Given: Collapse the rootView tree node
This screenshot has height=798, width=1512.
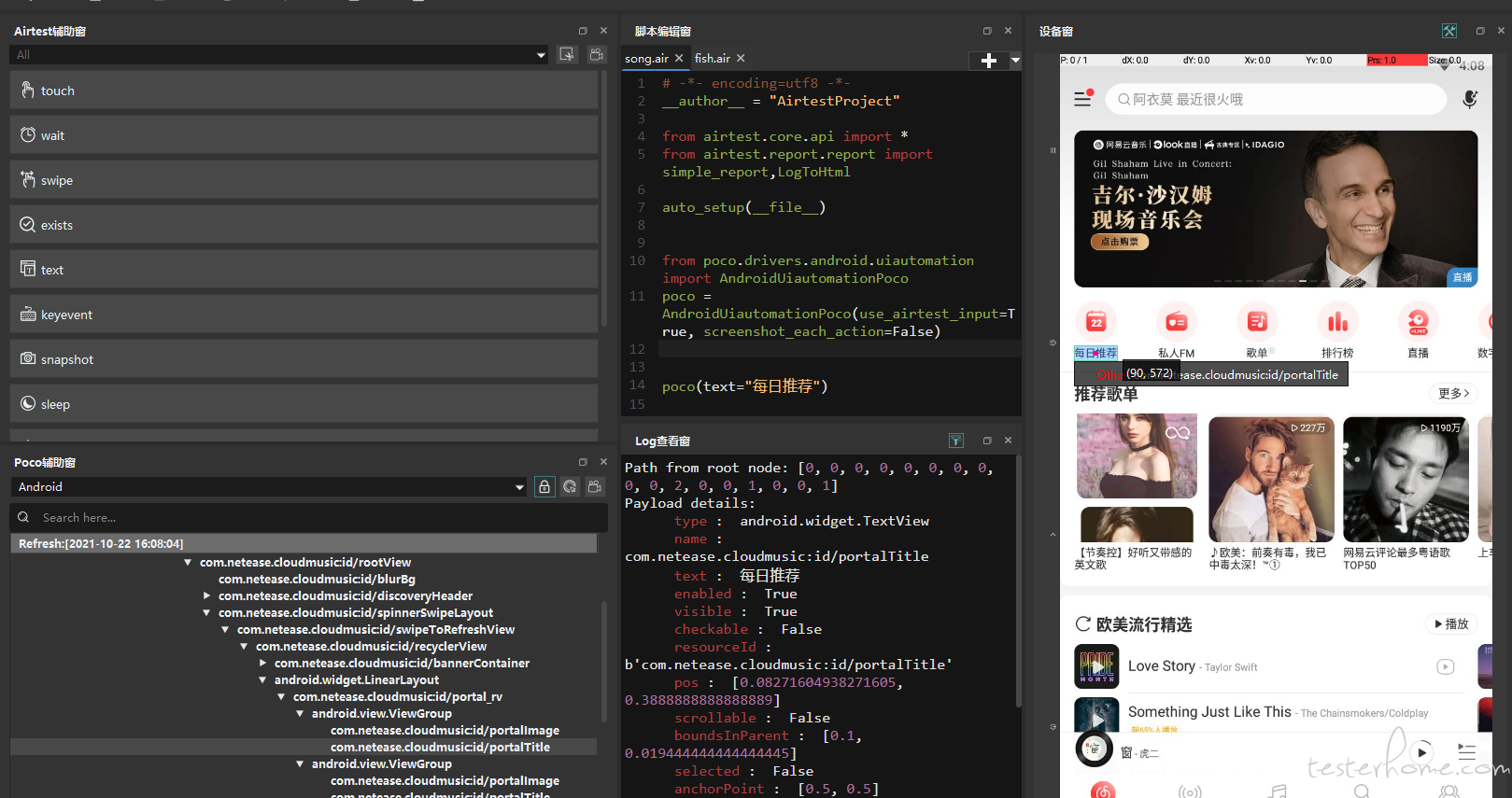Looking at the screenshot, I should [x=188, y=562].
